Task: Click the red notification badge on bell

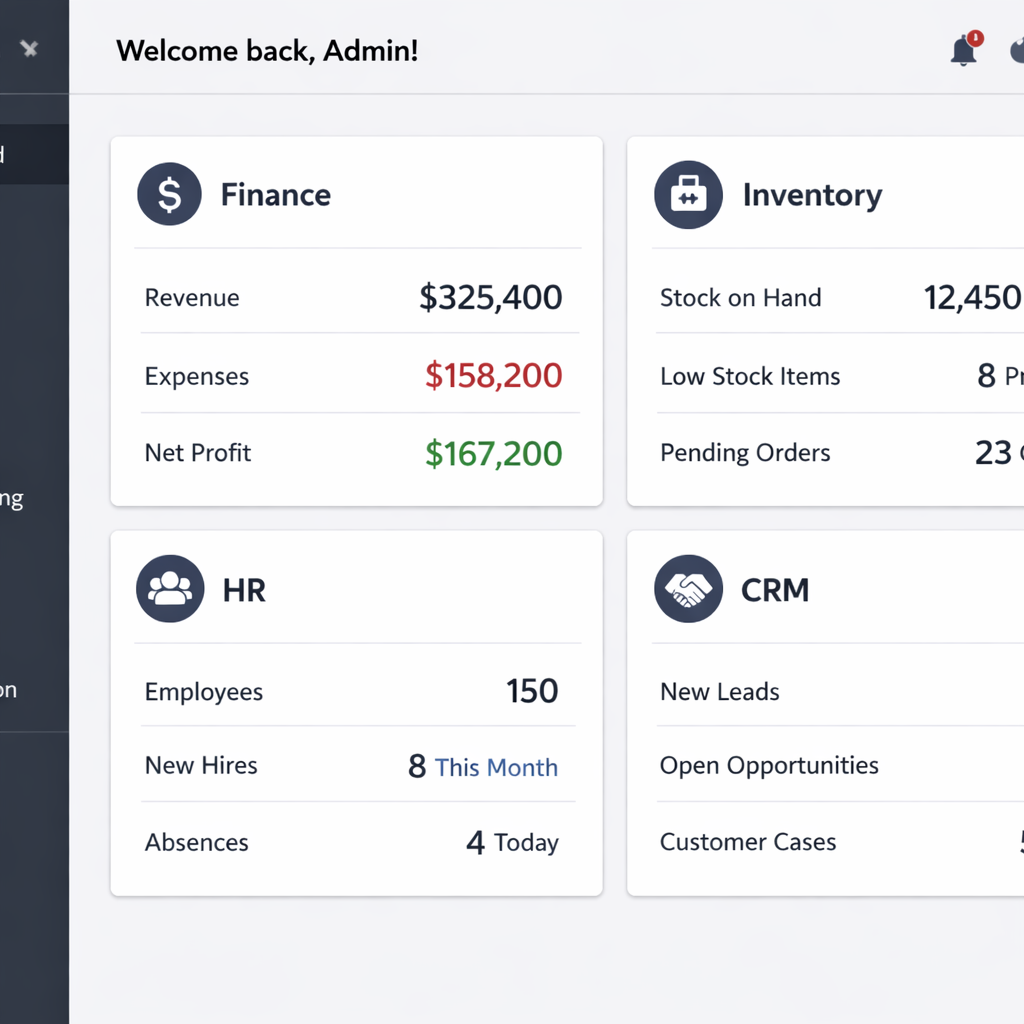Action: [x=976, y=38]
